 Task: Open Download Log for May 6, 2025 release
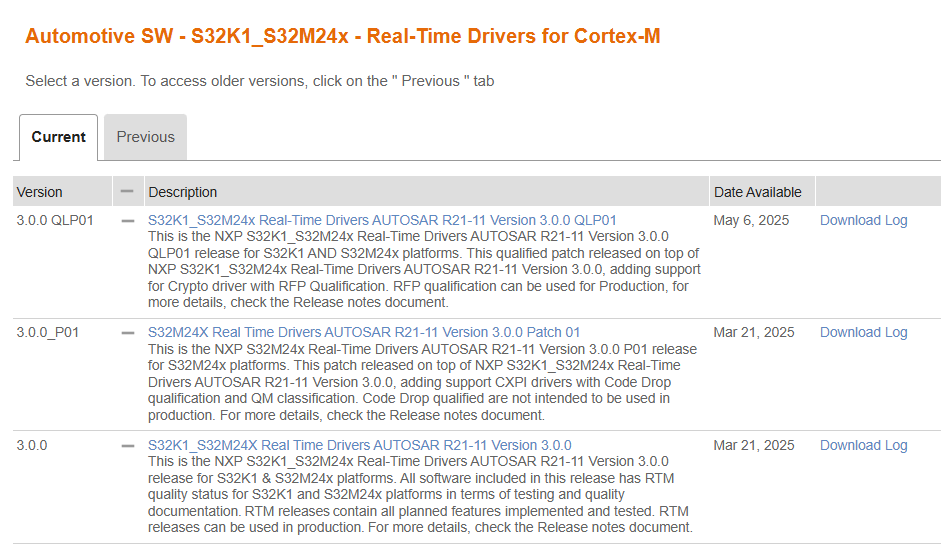click(864, 220)
